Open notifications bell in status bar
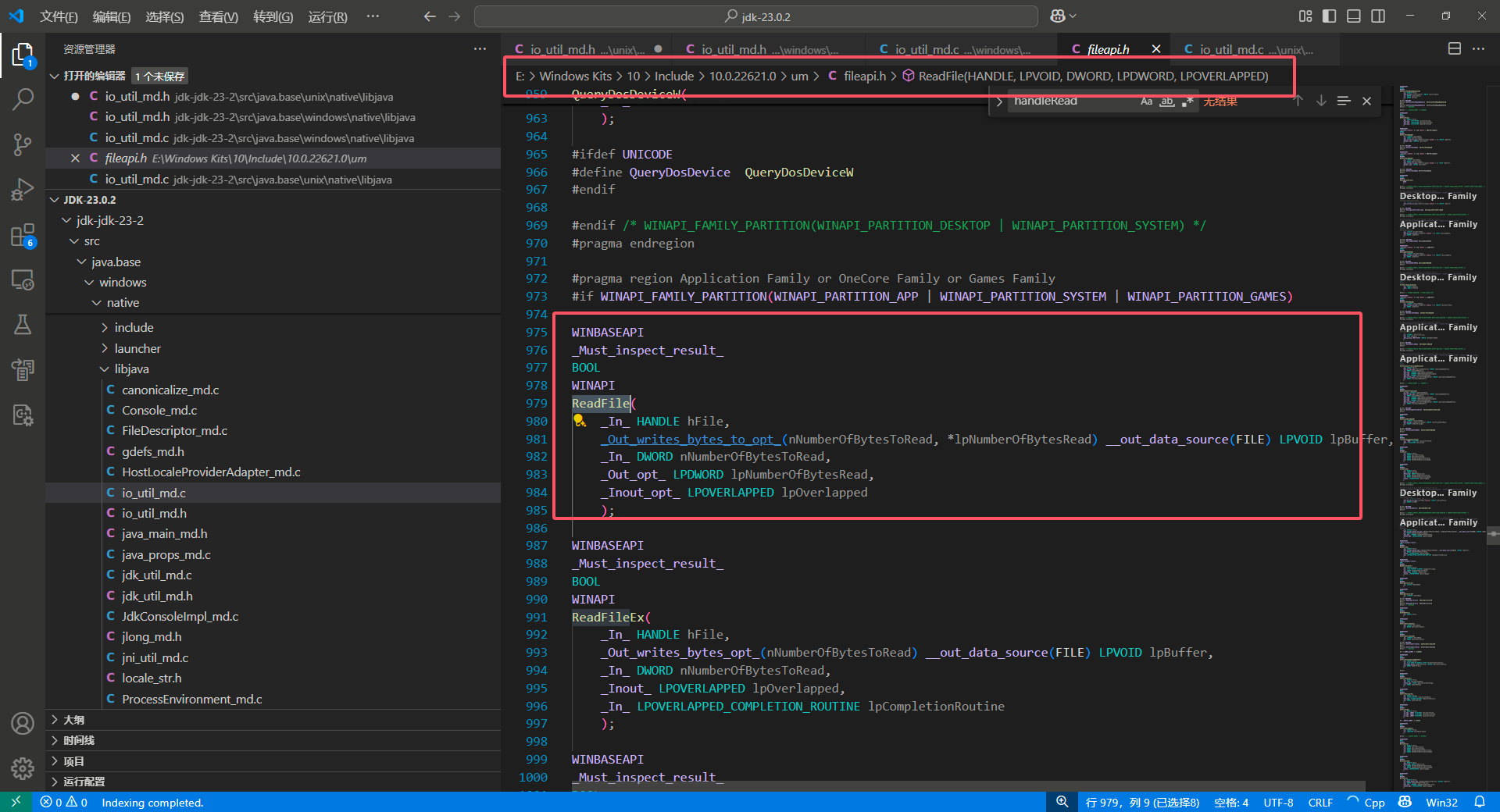This screenshot has width=1500, height=812. tap(1480, 802)
